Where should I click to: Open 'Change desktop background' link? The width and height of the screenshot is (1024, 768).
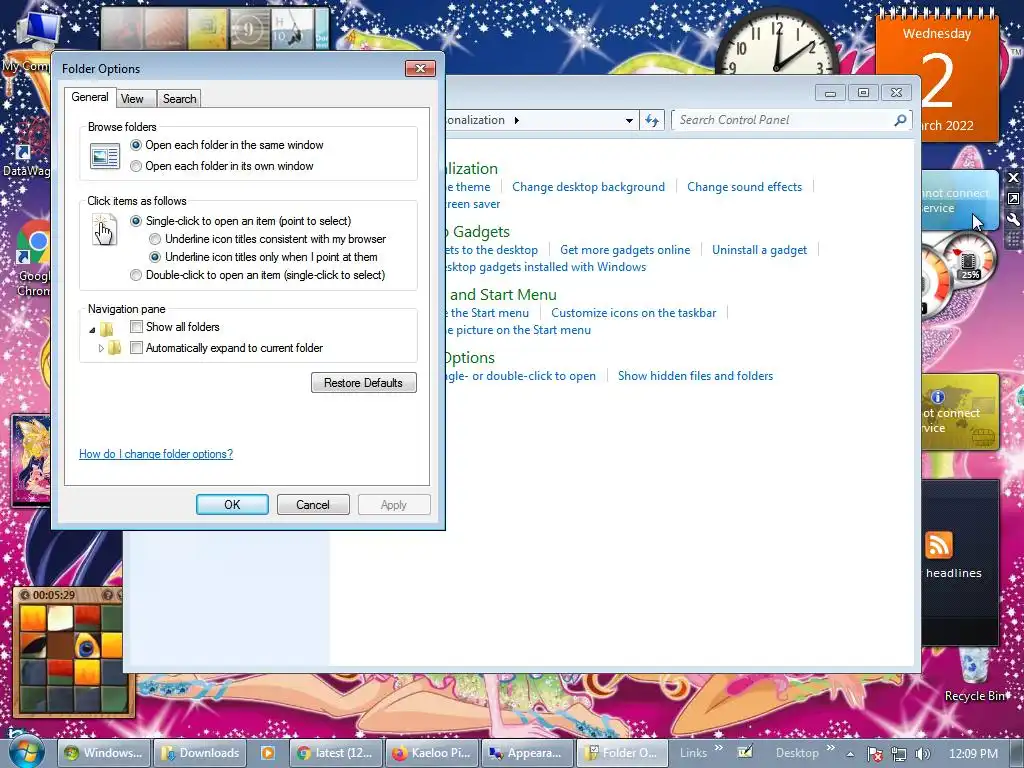tap(588, 187)
